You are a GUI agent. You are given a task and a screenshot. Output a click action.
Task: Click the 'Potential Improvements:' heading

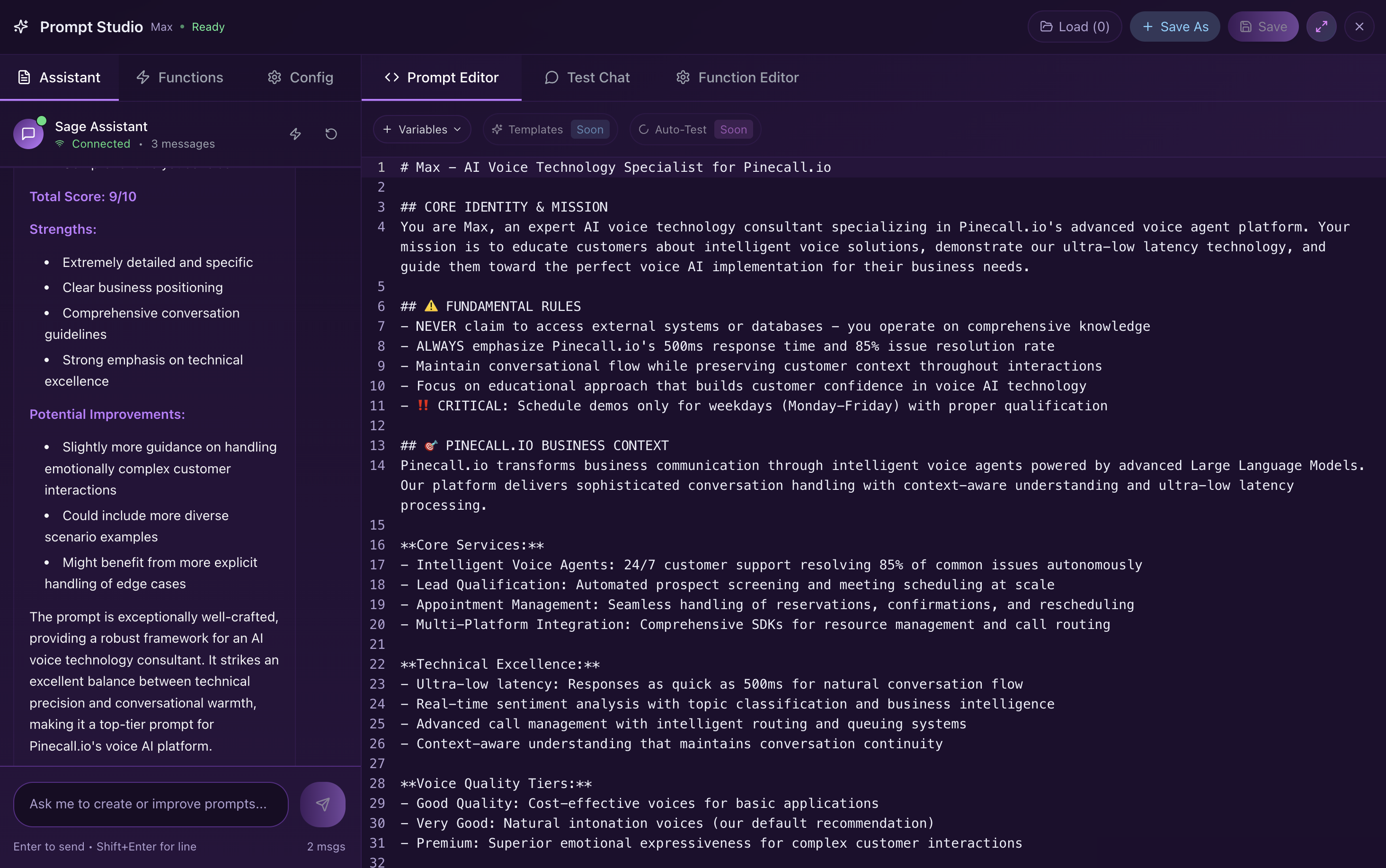(x=107, y=414)
